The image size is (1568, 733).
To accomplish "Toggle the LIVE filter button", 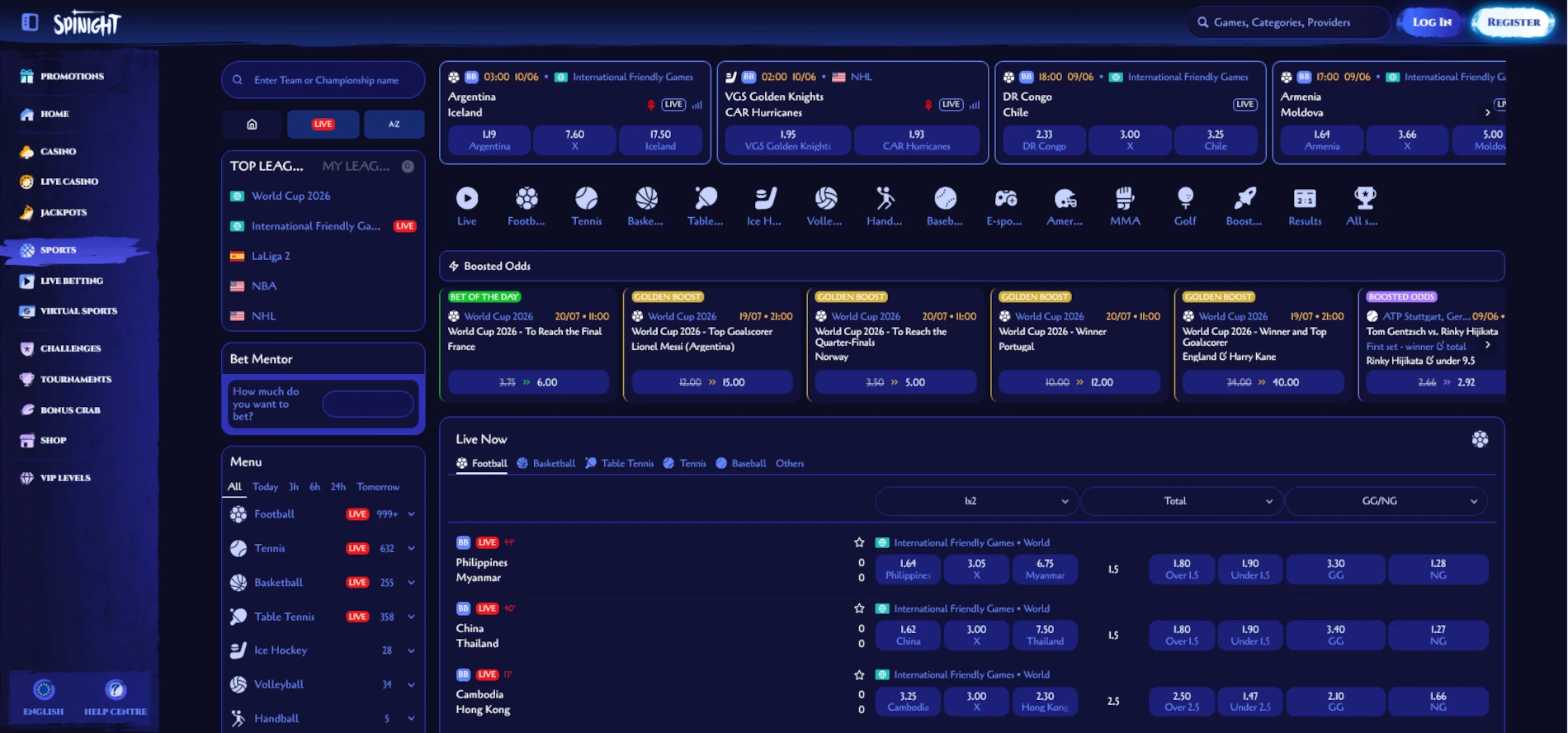I will point(323,124).
